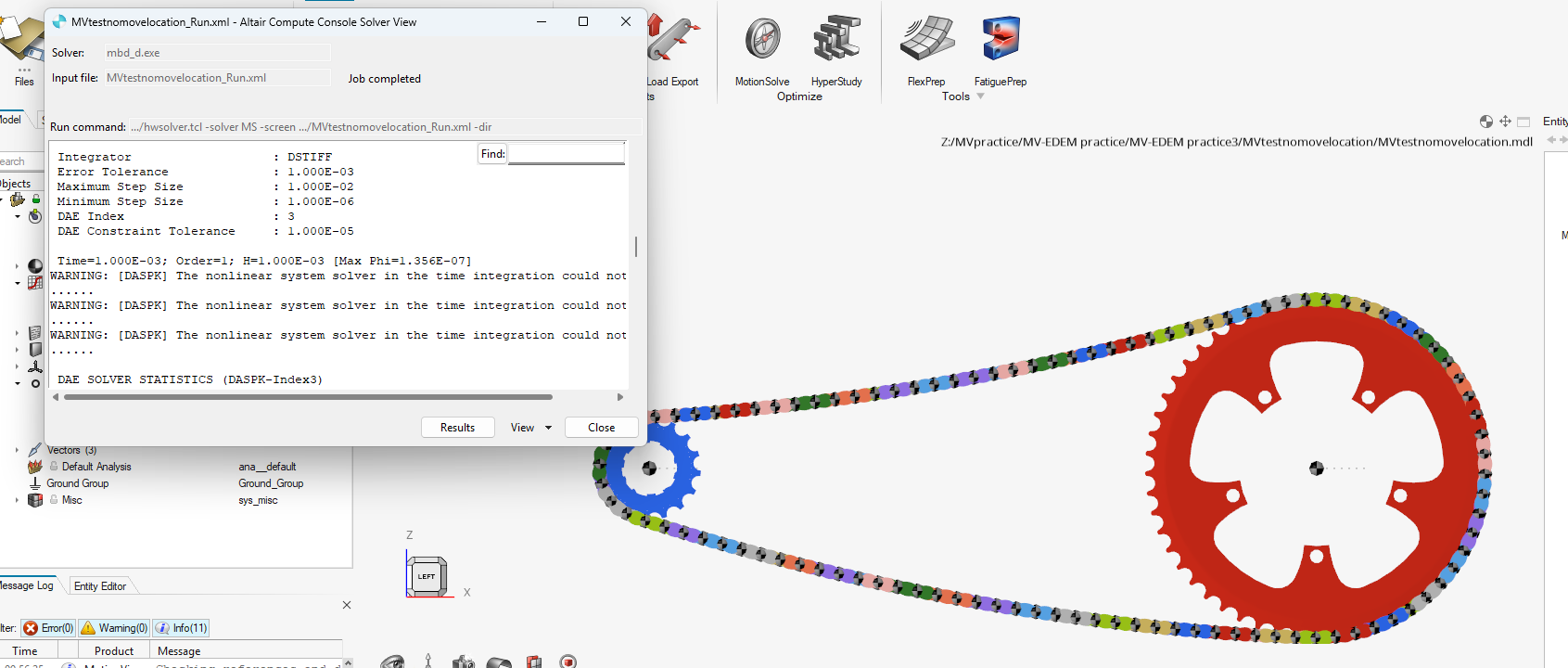1568x668 pixels.
Task: Toggle the Warning(0) message filter
Action: tap(114, 628)
